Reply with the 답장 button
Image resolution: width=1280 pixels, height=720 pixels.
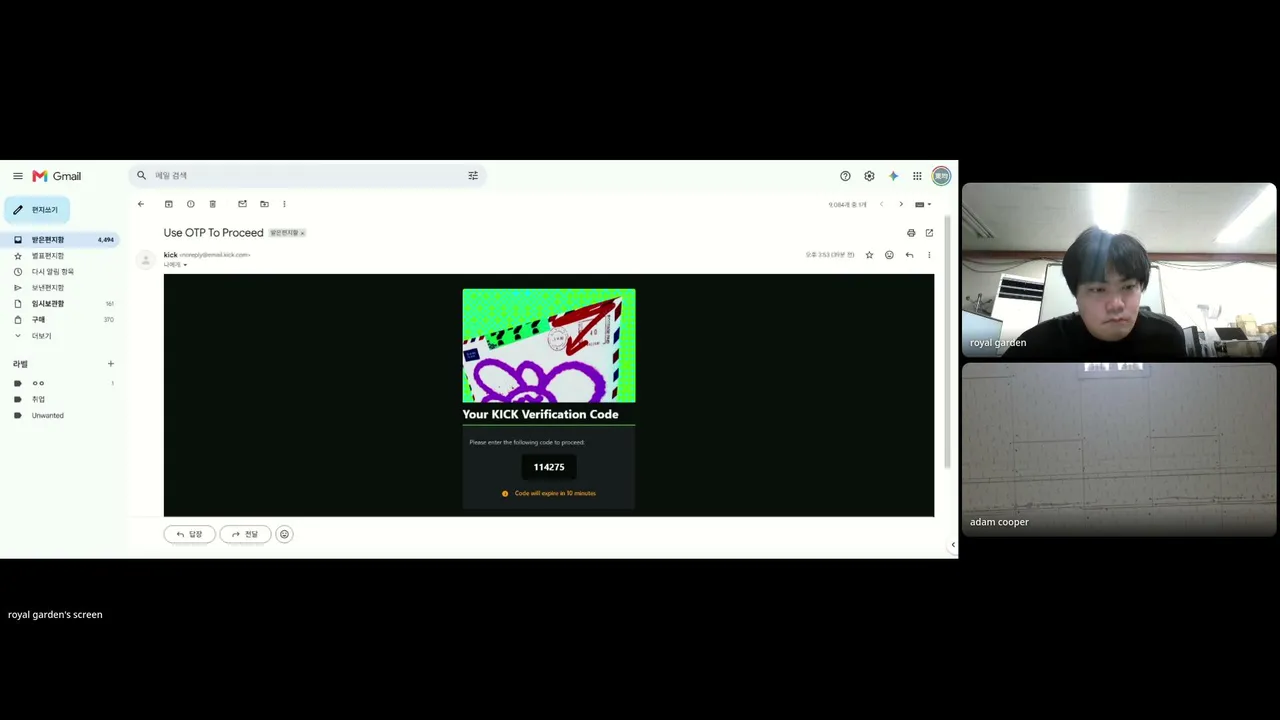(x=190, y=534)
